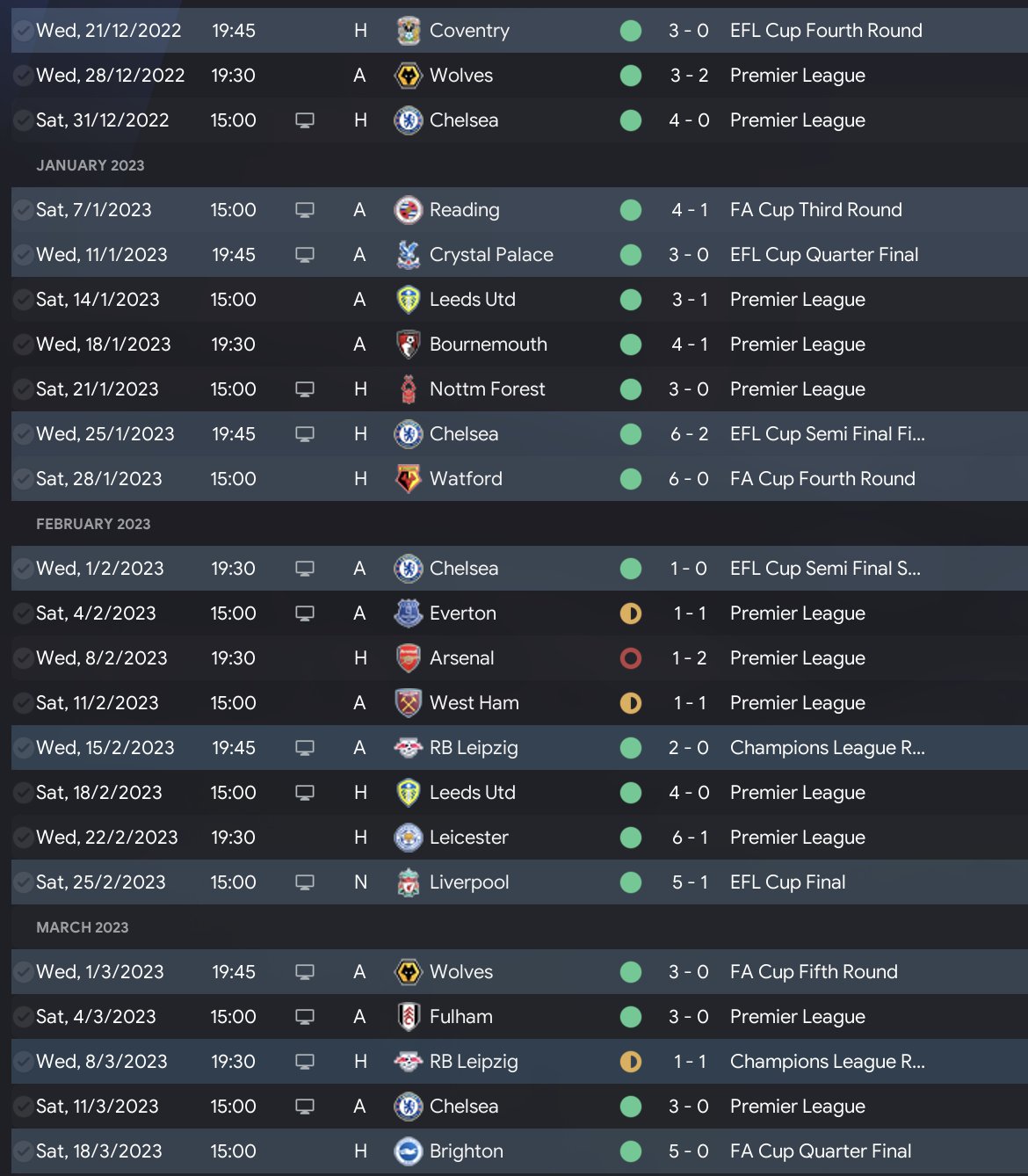Click the MARCH 2023 month header
The height and width of the screenshot is (1176, 1028).
click(x=82, y=927)
